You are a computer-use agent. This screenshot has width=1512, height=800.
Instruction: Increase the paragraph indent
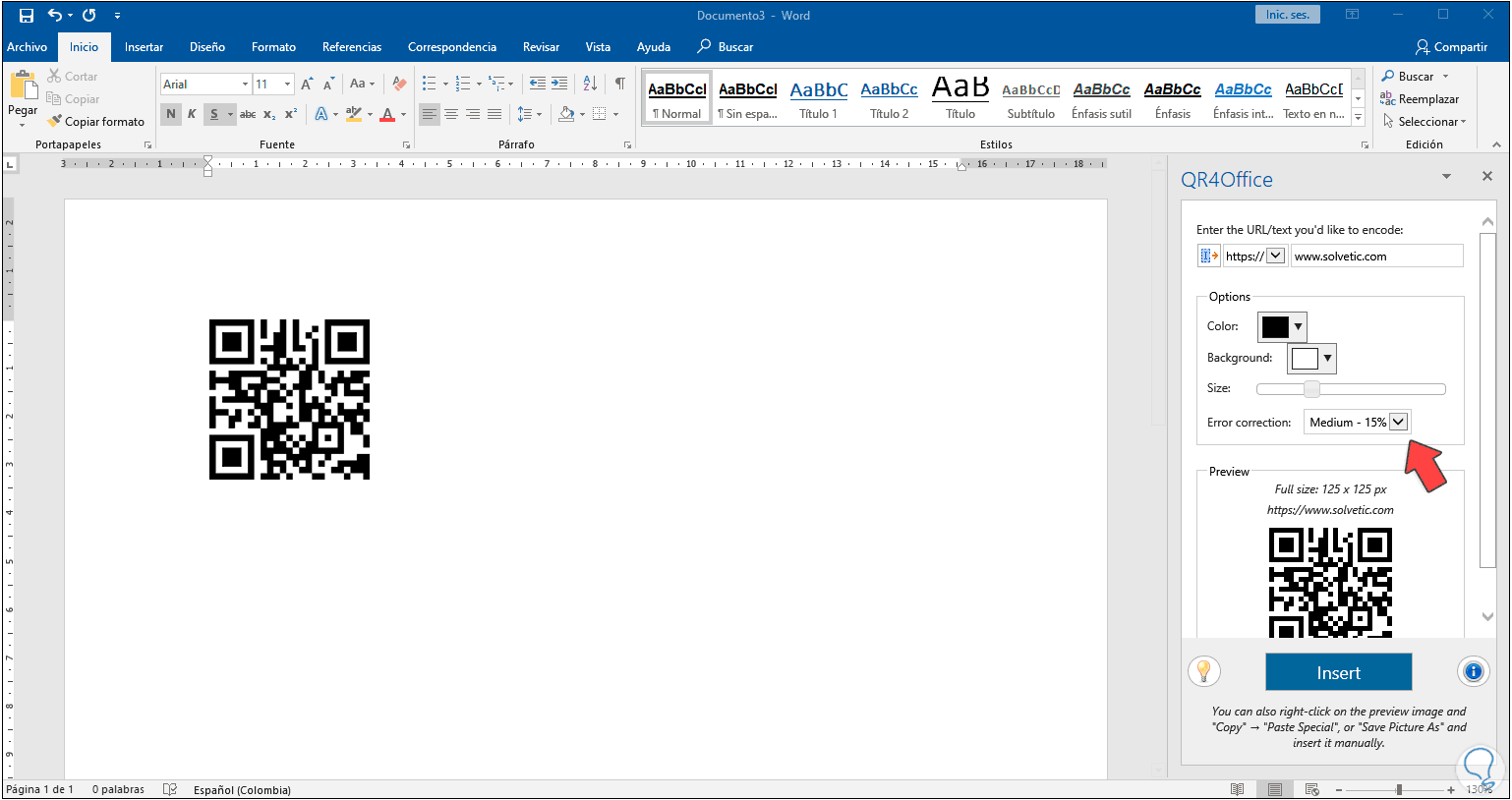coord(559,85)
